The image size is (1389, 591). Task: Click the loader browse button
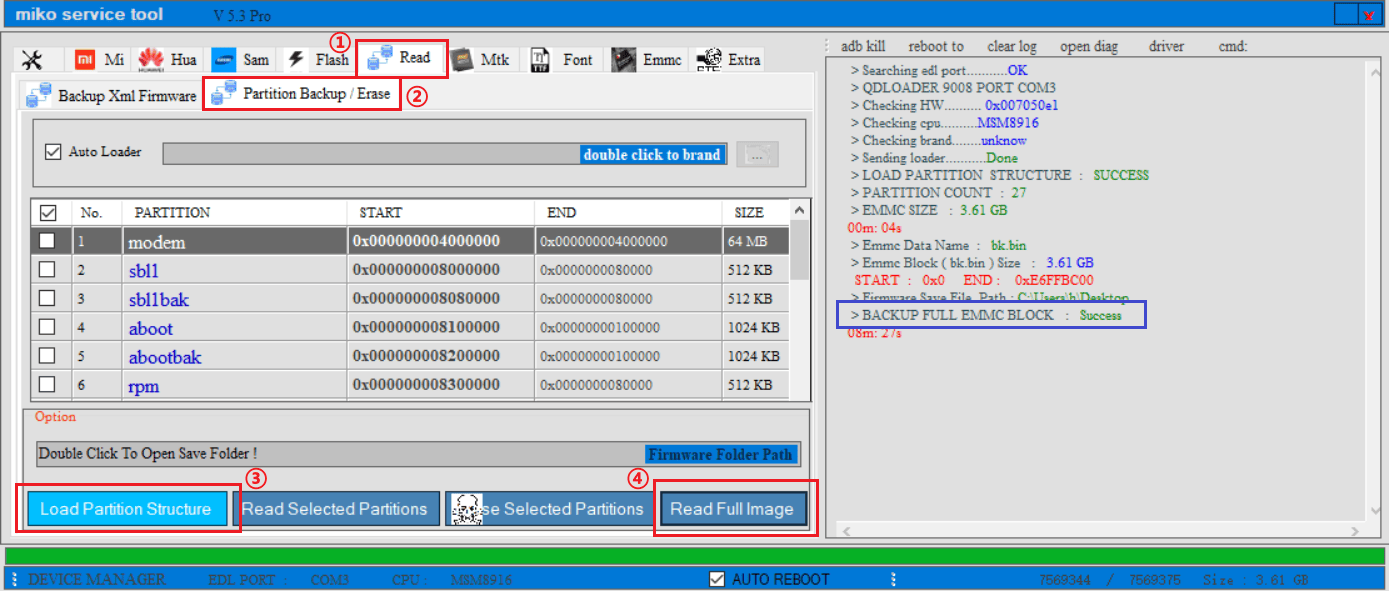coord(757,155)
